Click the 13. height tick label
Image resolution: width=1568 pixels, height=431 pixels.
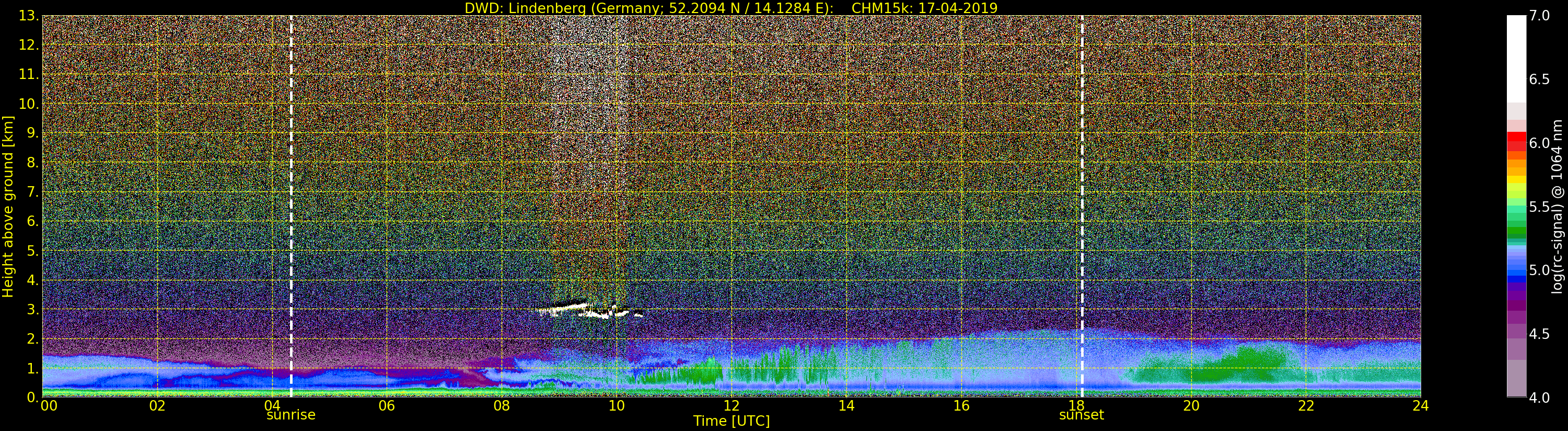[29, 16]
